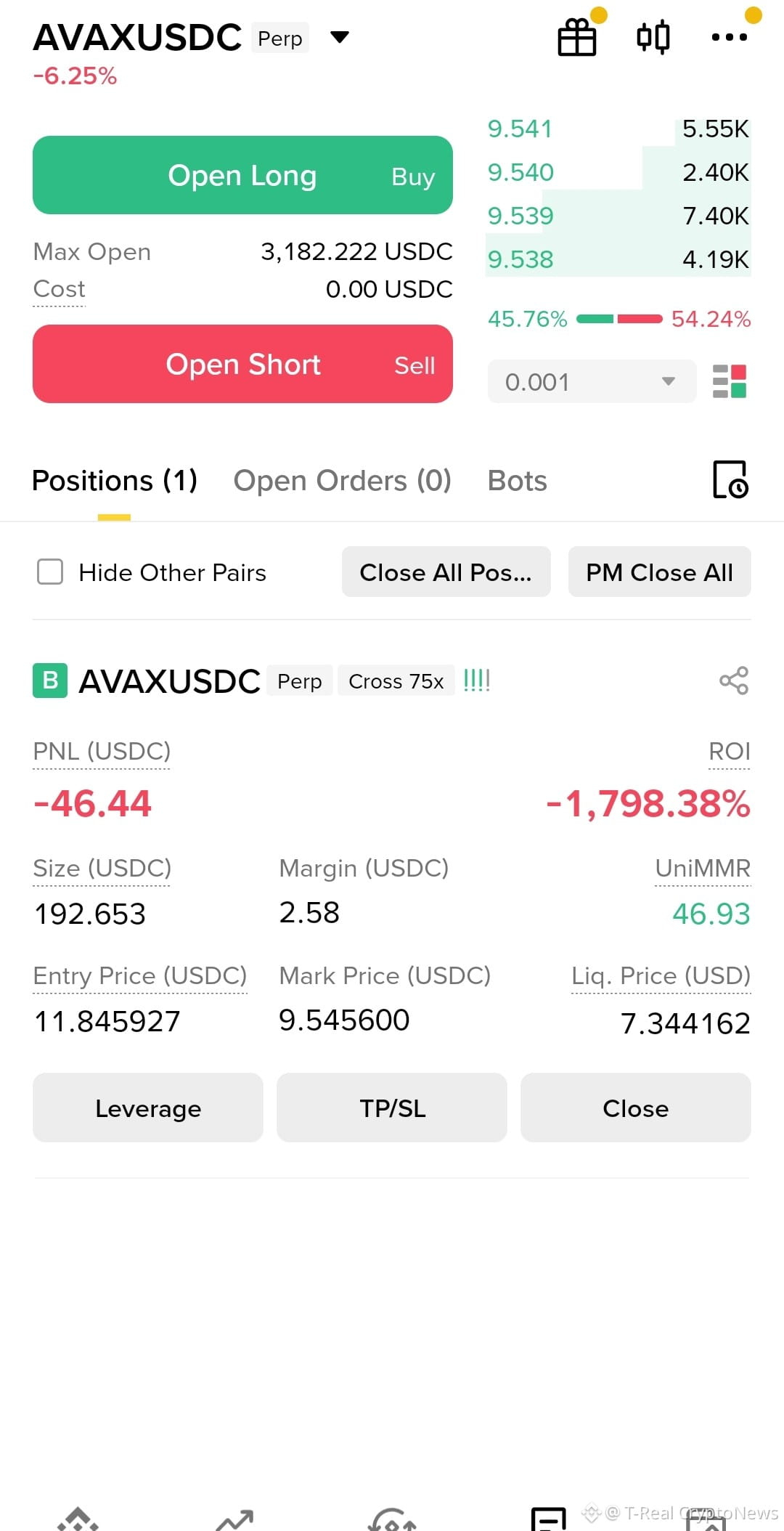This screenshot has width=784, height=1531.
Task: Switch to Open Orders (0) tab
Action: [x=342, y=481]
